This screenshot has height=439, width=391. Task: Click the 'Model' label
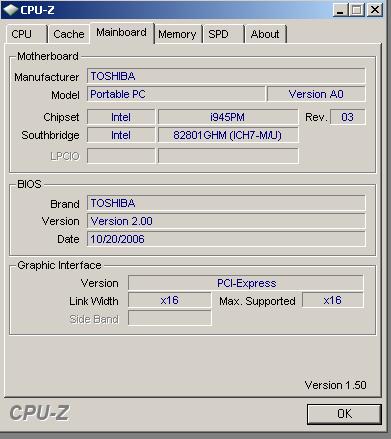pyautogui.click(x=65, y=95)
